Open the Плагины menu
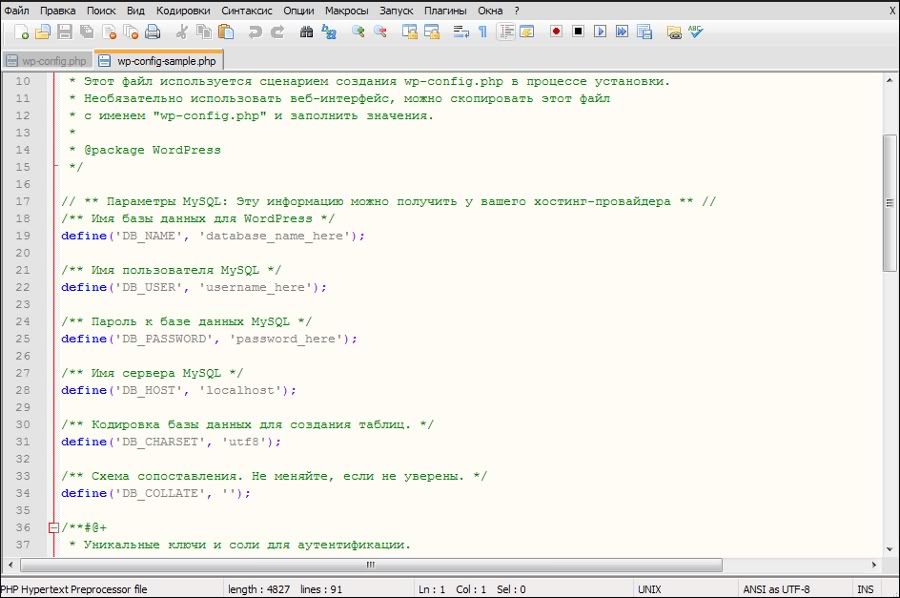900x598 pixels. (x=445, y=10)
